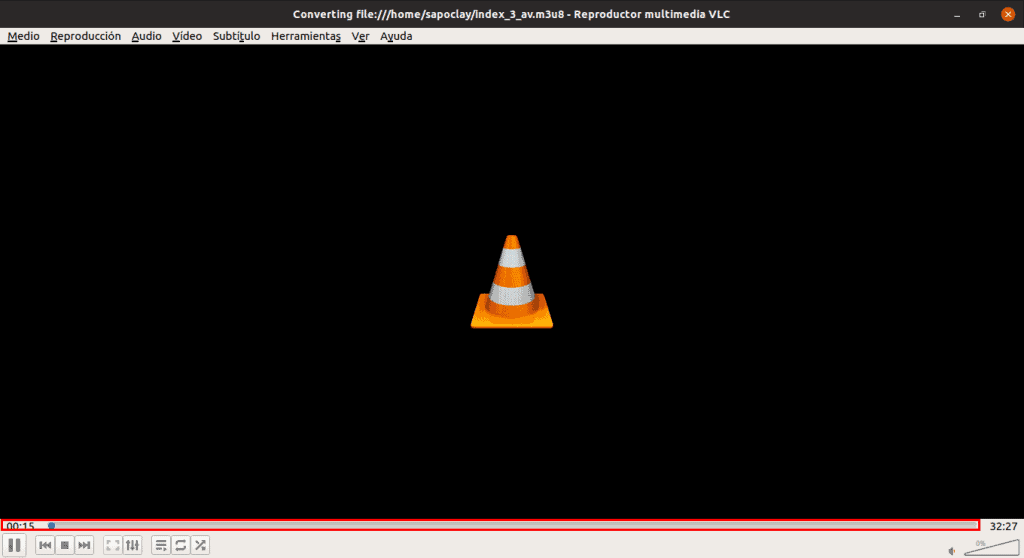Click total duration label 32:27
The height and width of the screenshot is (558, 1024).
[1003, 526]
